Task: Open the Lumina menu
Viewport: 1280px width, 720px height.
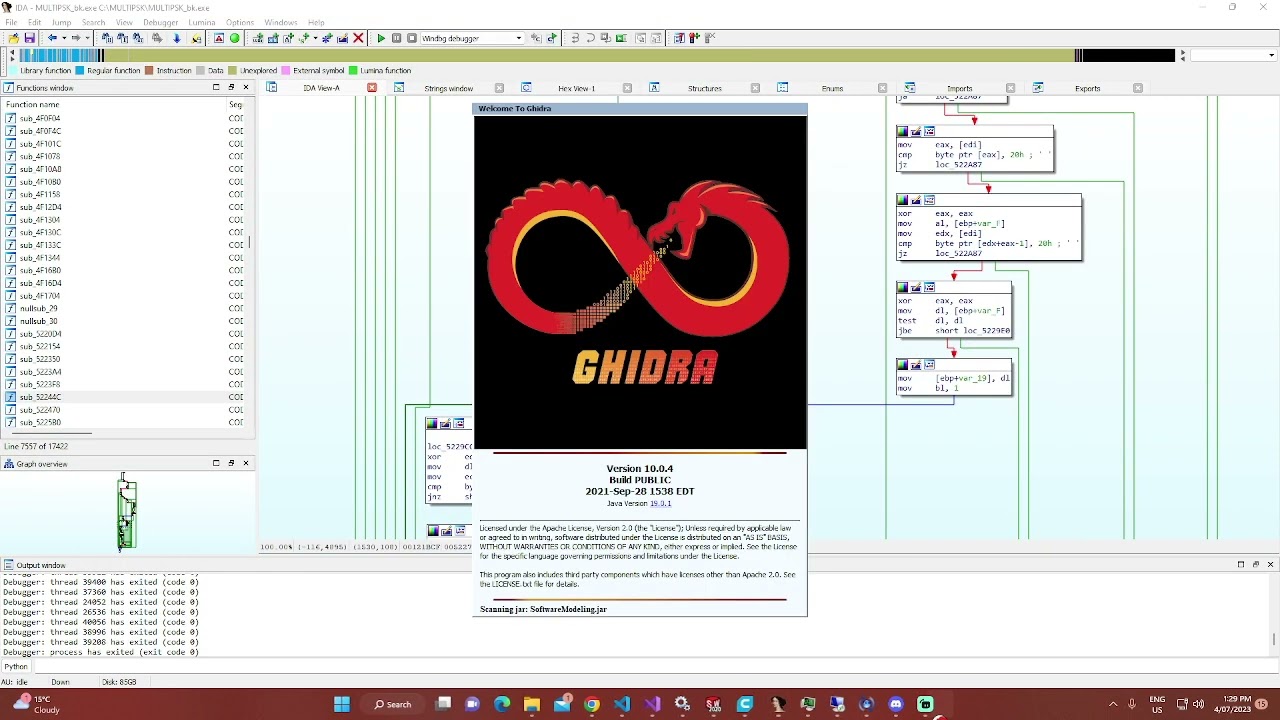Action: tap(201, 22)
